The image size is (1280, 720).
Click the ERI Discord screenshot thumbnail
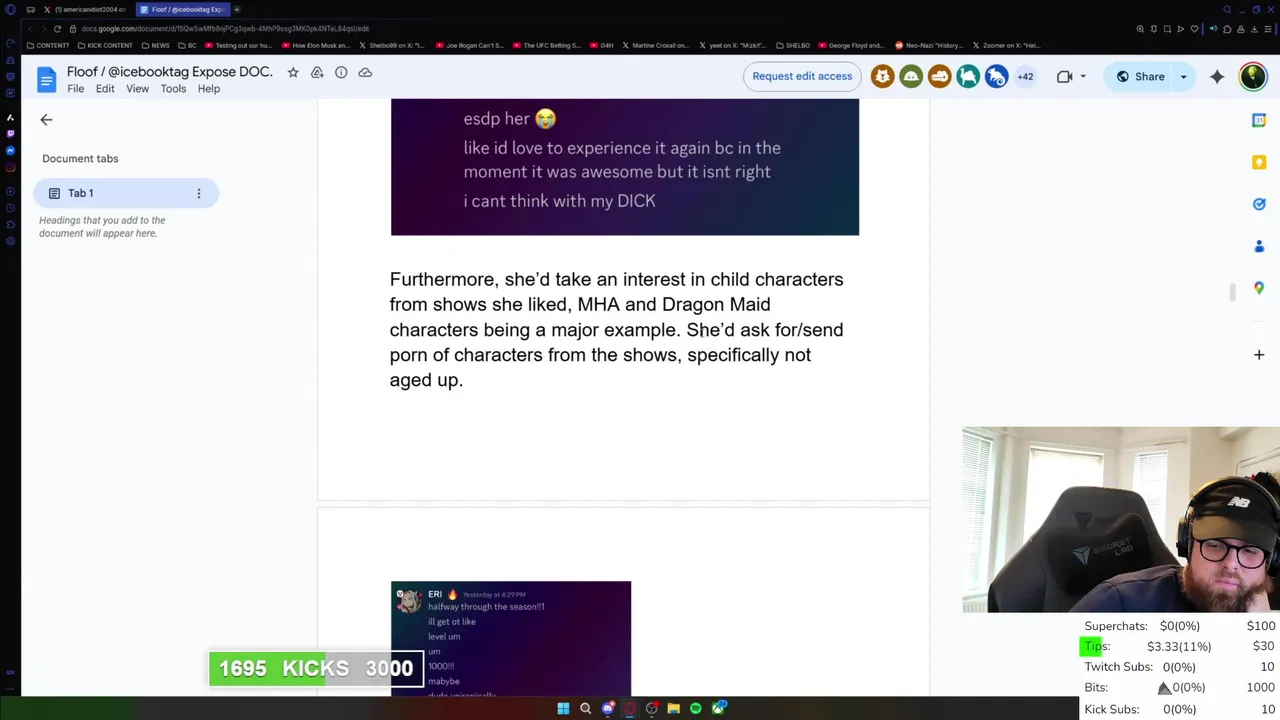click(511, 638)
